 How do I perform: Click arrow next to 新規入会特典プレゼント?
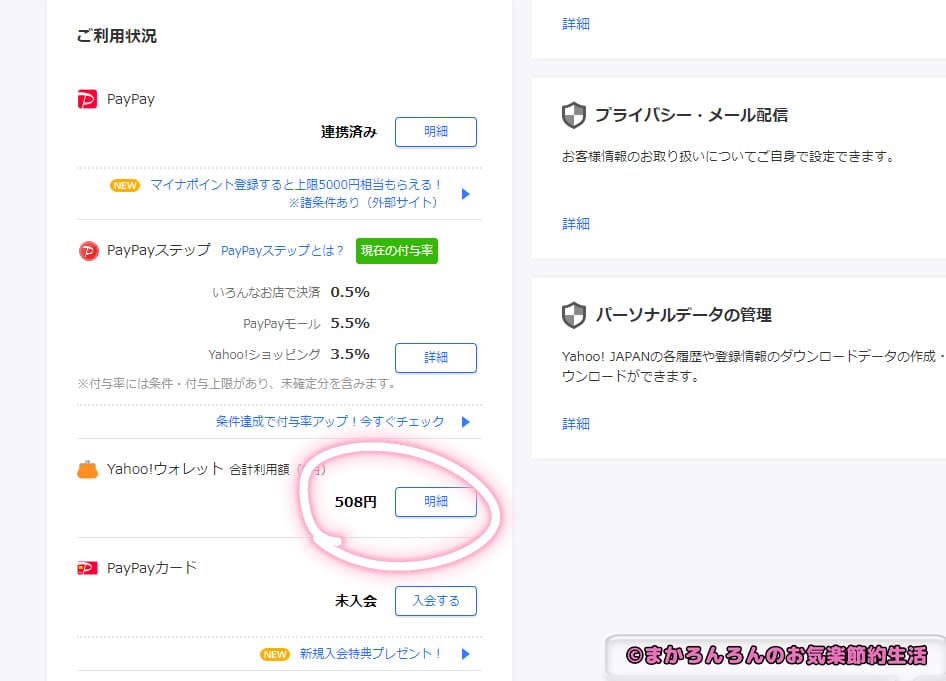(465, 654)
